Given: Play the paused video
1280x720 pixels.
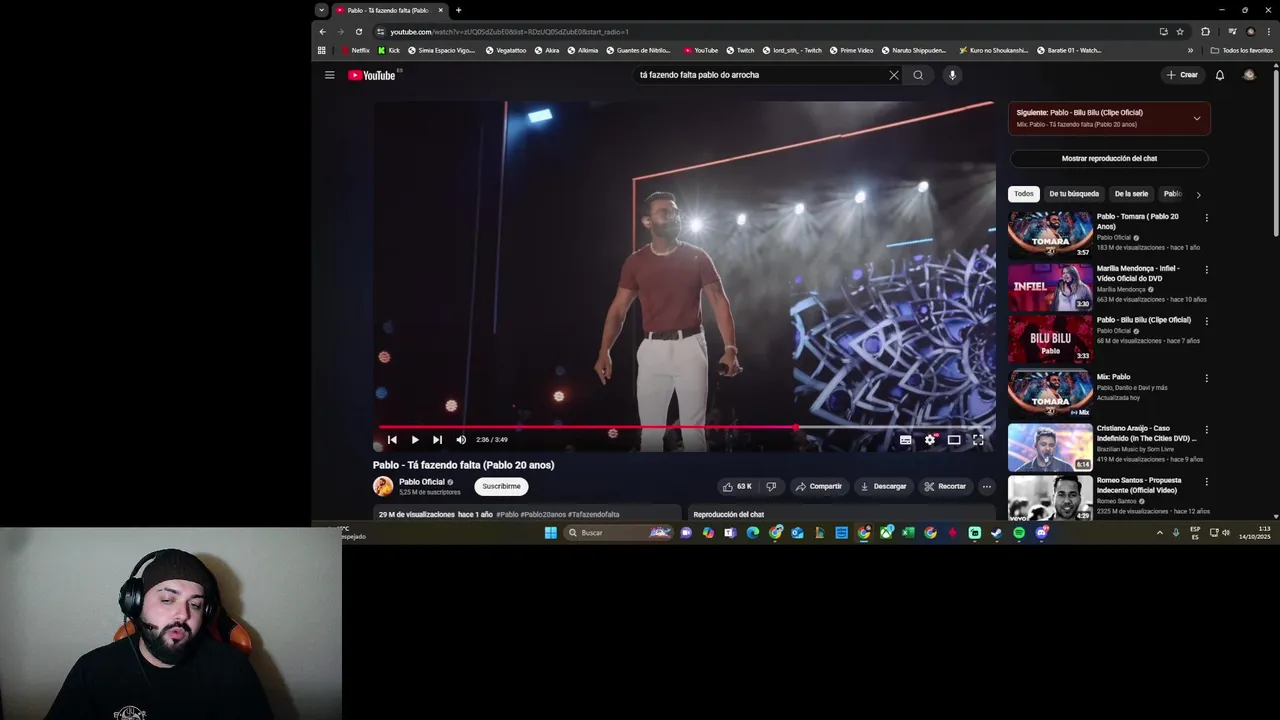Looking at the screenshot, I should 415,440.
